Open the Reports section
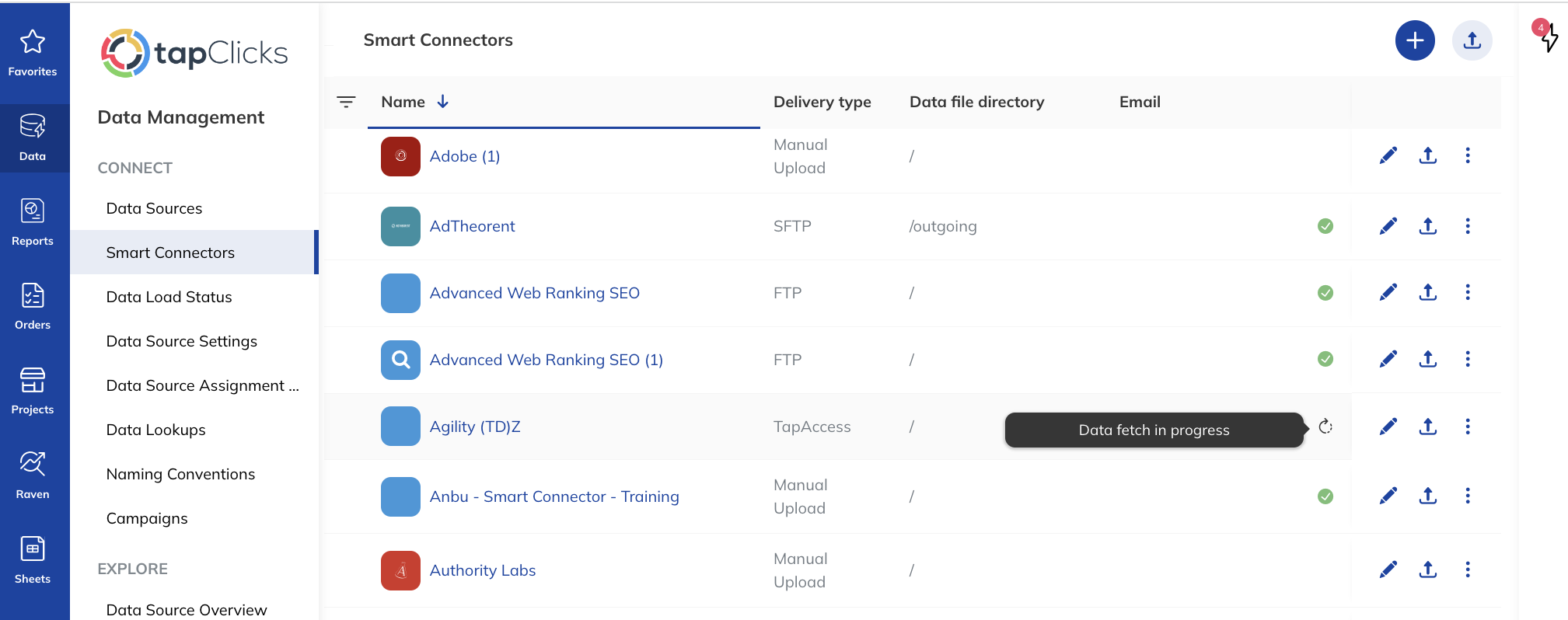1568x620 pixels. click(x=33, y=222)
